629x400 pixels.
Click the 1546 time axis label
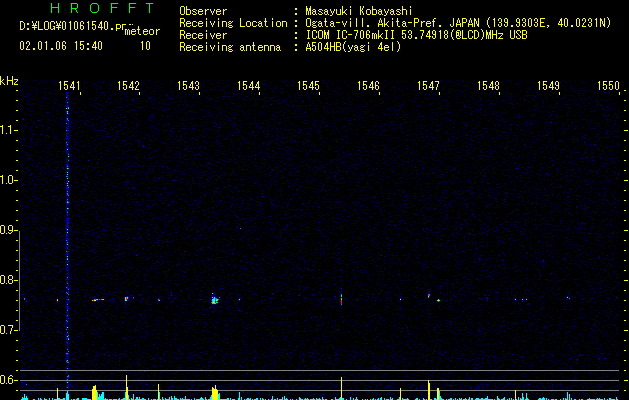coord(368,86)
